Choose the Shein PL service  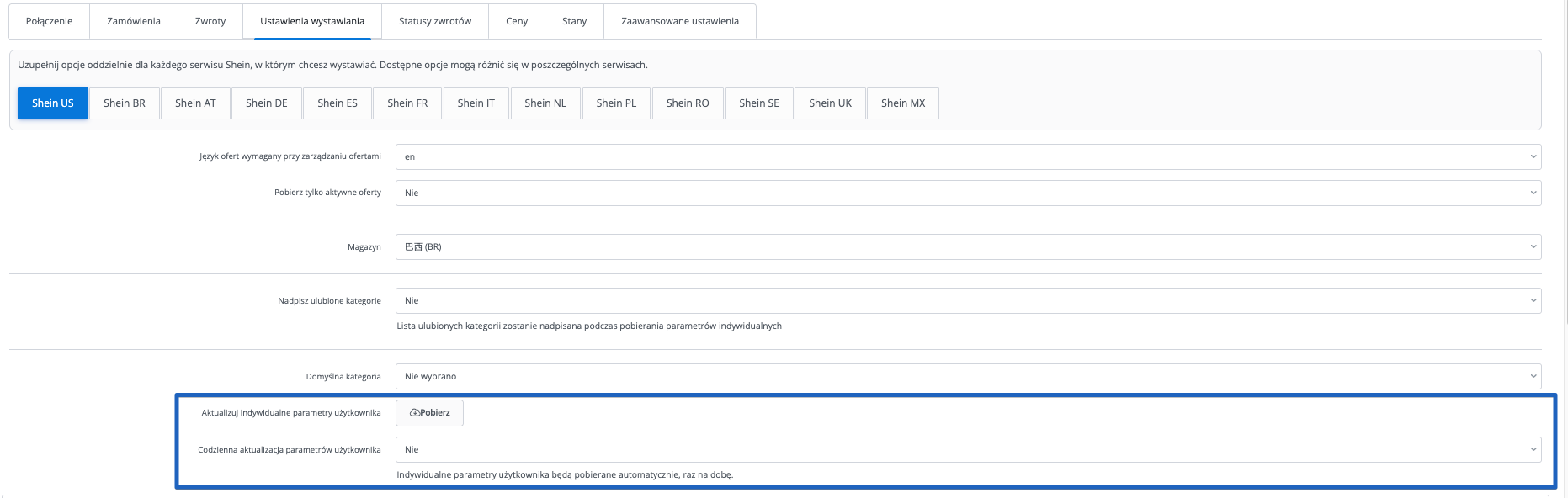coord(615,103)
